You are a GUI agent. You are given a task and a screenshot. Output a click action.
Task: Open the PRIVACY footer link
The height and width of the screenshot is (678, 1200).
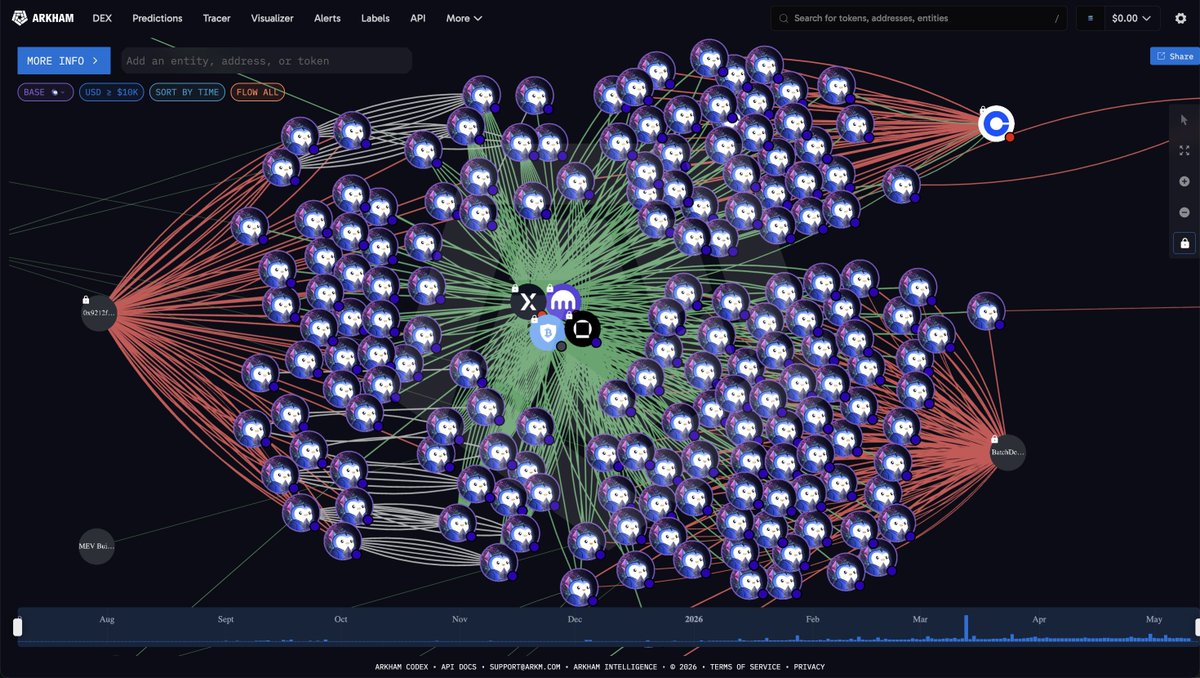(x=809, y=667)
